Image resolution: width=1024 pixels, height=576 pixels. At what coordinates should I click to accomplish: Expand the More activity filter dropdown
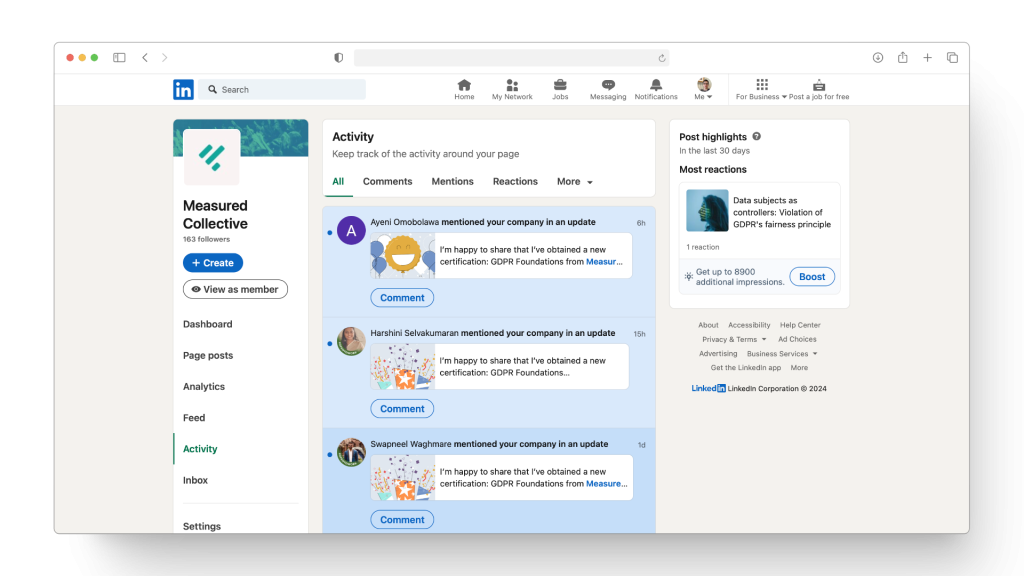click(575, 182)
